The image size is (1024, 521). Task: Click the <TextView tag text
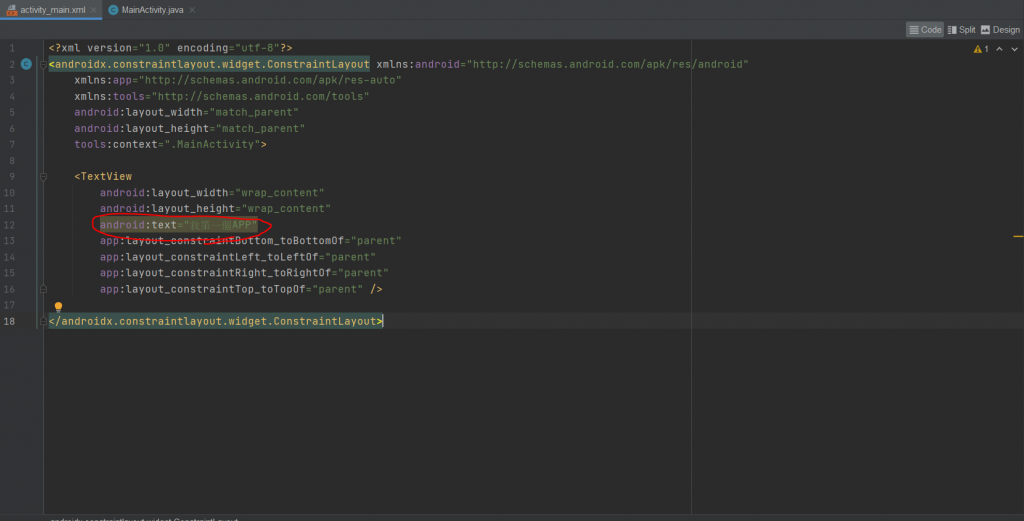pyautogui.click(x=103, y=177)
